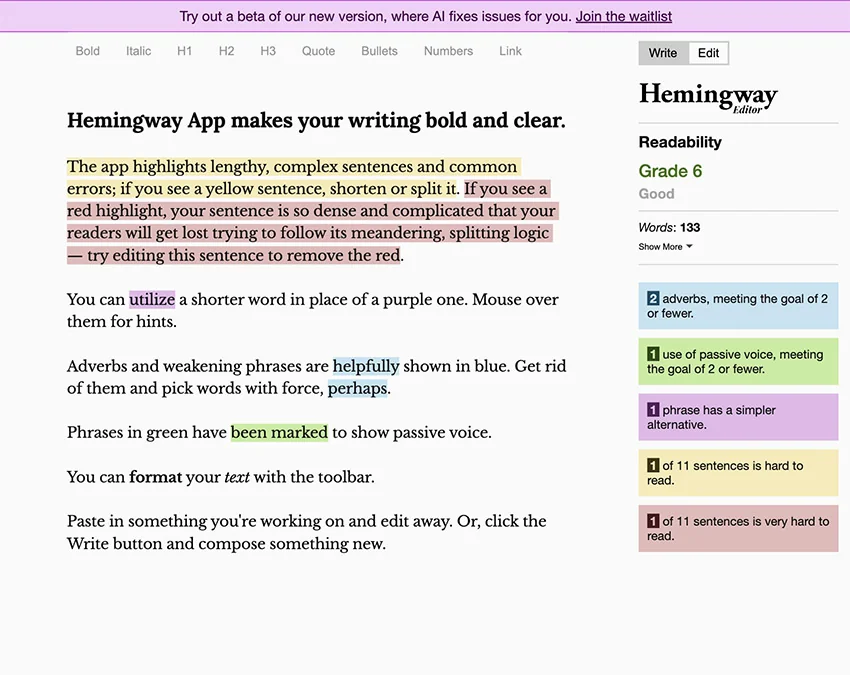Set heading level H1
850x675 pixels.
click(184, 51)
